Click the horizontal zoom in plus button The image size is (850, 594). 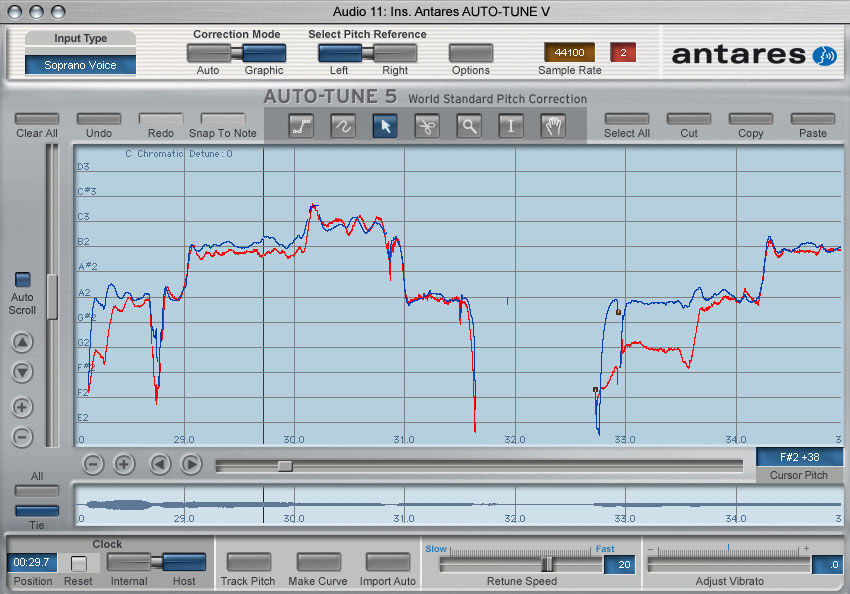(124, 464)
